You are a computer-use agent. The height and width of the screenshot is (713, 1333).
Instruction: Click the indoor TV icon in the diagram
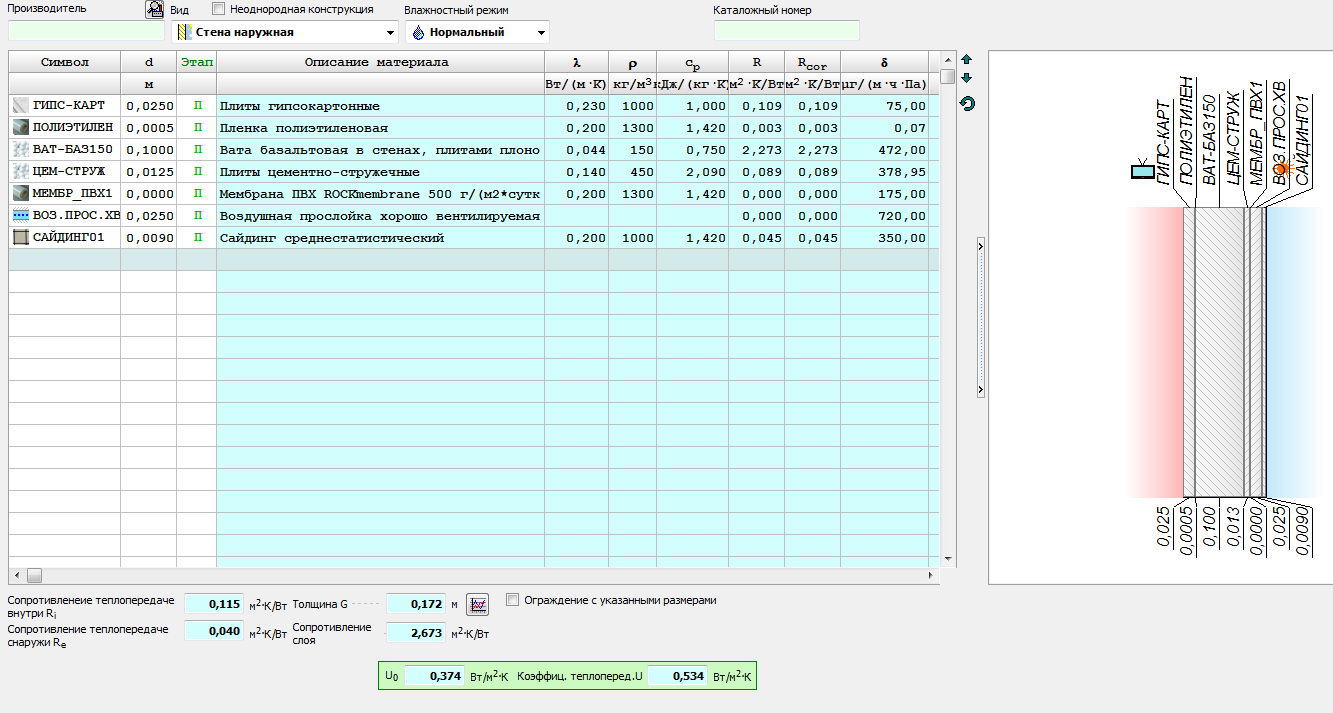1142,171
